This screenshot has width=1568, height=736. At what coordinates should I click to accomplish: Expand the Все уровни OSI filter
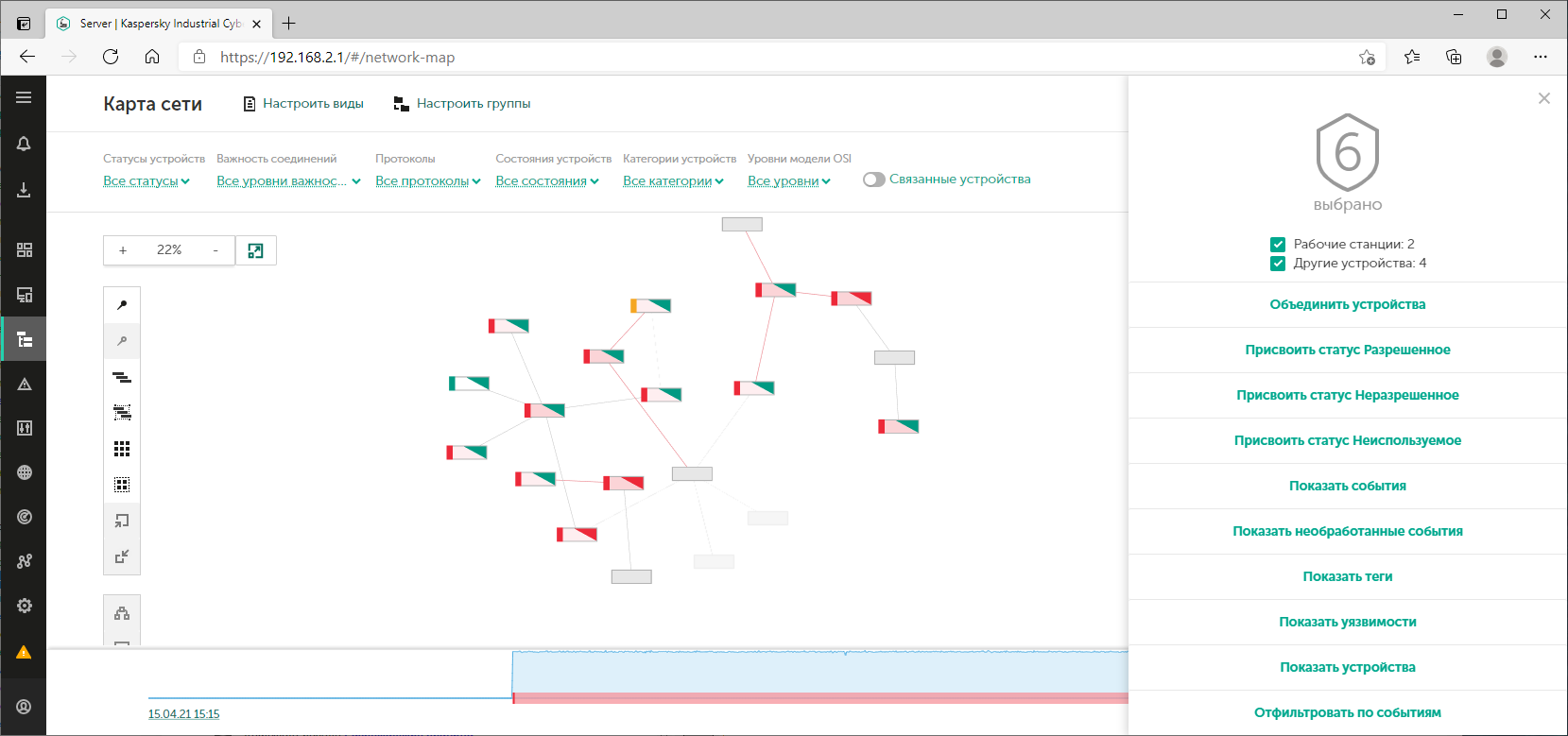(789, 181)
